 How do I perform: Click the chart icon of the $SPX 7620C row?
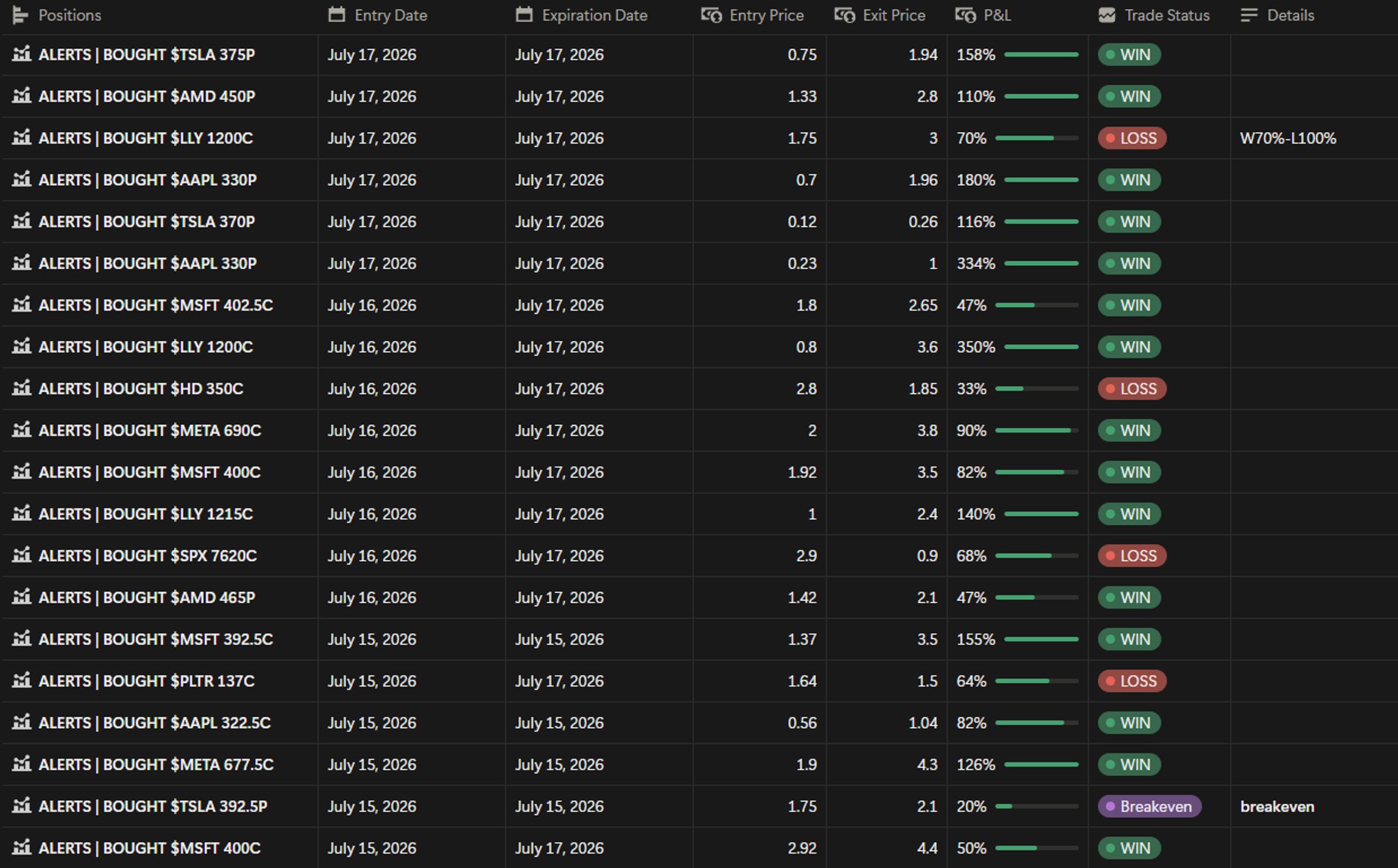[x=22, y=555]
